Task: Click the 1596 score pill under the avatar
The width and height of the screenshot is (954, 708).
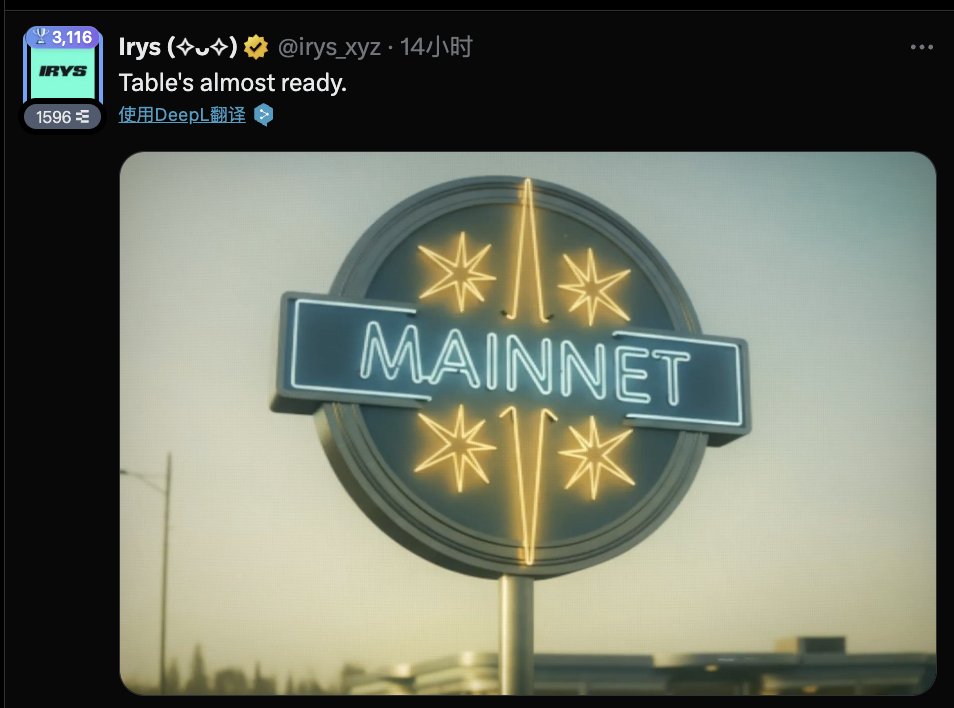Action: click(x=63, y=116)
